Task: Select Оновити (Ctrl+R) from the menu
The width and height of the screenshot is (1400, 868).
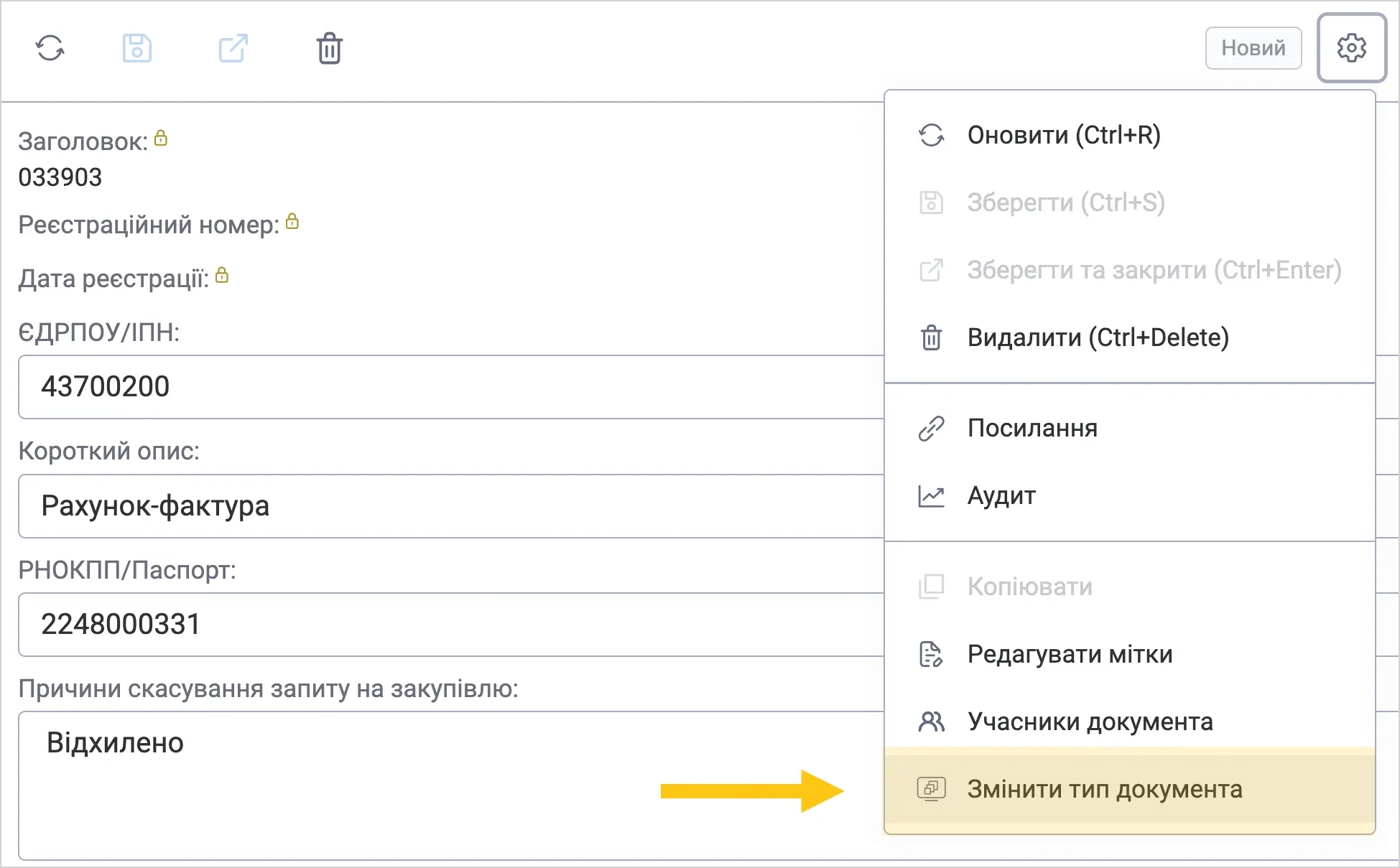Action: tap(1130, 135)
